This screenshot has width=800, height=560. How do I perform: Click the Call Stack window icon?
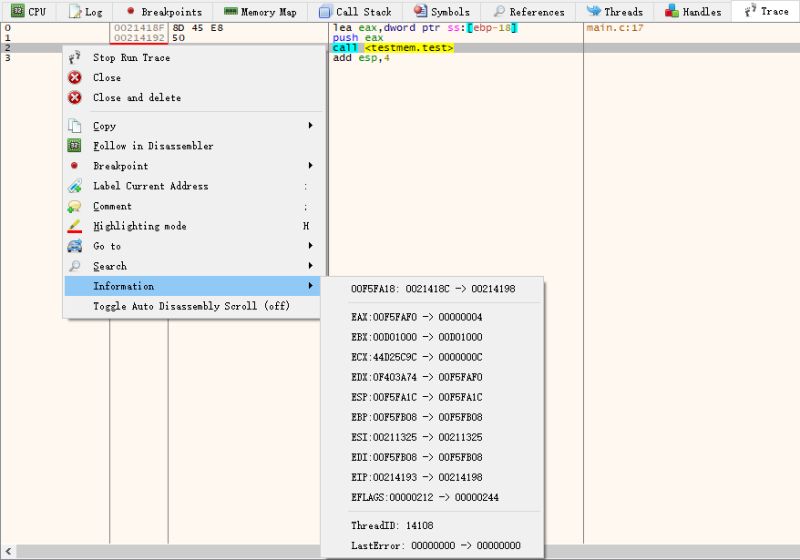(325, 11)
